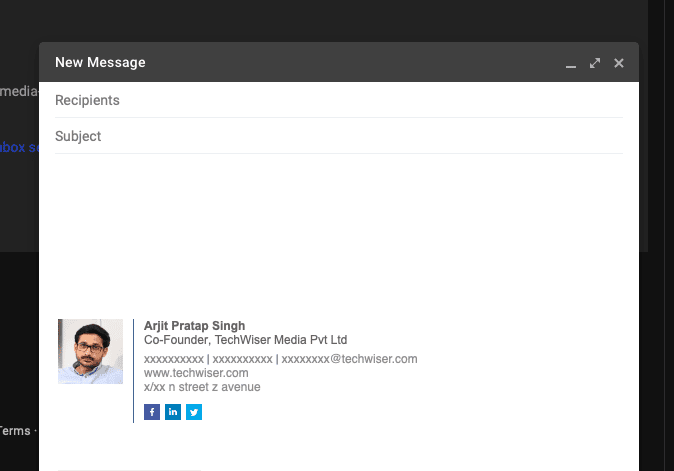The height and width of the screenshot is (471, 674).
Task: Open the www.techwiser.com link
Action: pyautogui.click(x=196, y=373)
